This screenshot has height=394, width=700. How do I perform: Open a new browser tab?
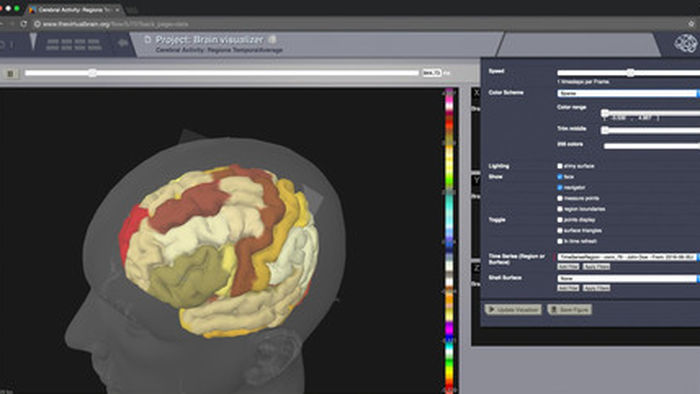coord(132,10)
